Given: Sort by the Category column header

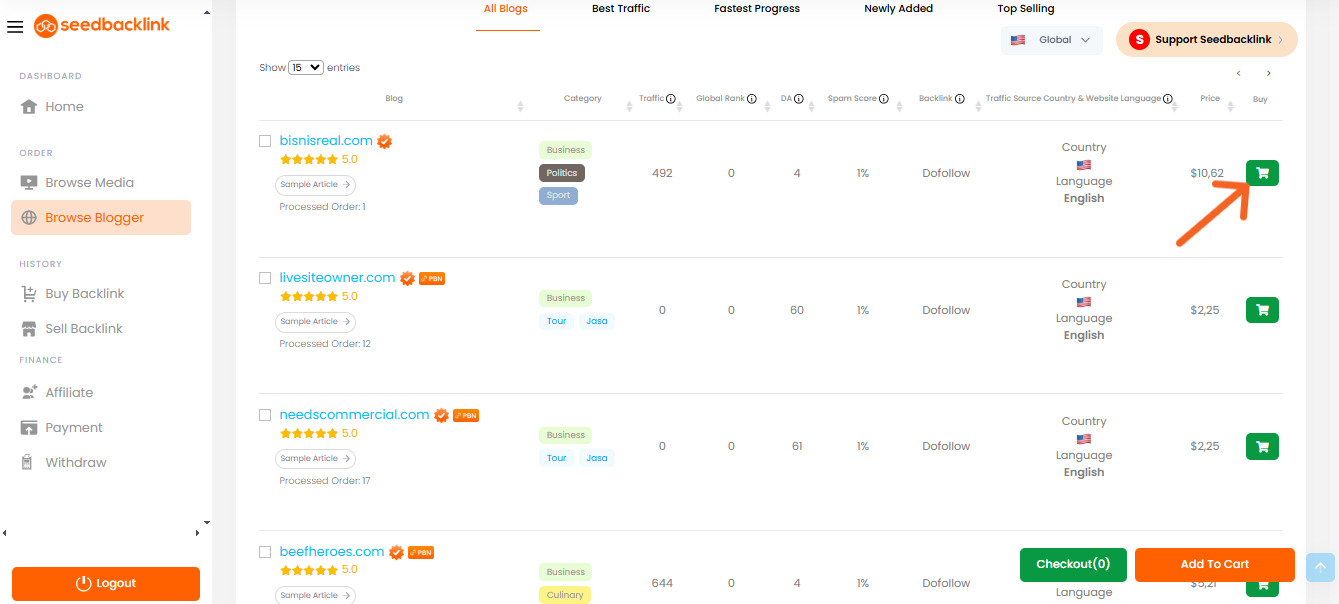Looking at the screenshot, I should [582, 99].
